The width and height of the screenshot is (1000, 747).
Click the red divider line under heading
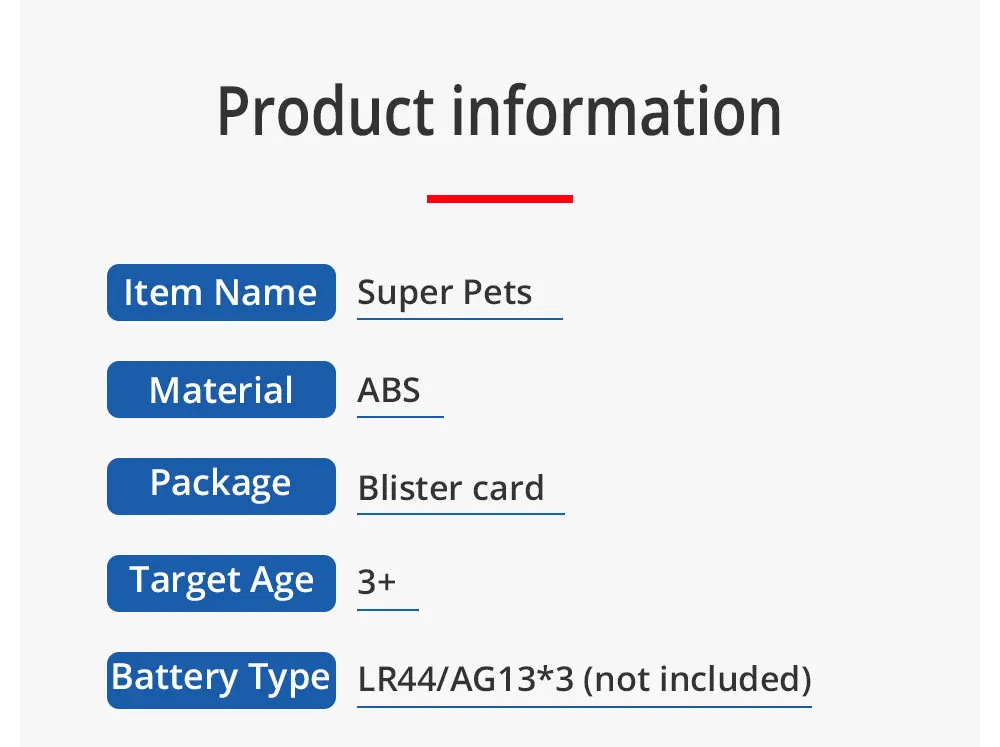(499, 199)
